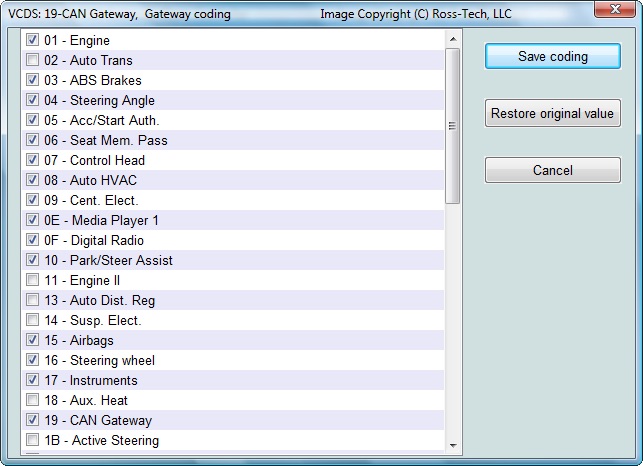Screen dimensions: 643x466
Task: Cancel the gateway coding dialog
Action: [553, 170]
